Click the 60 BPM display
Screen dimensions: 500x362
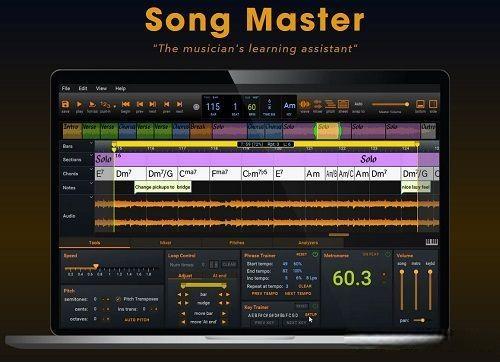pos(252,107)
